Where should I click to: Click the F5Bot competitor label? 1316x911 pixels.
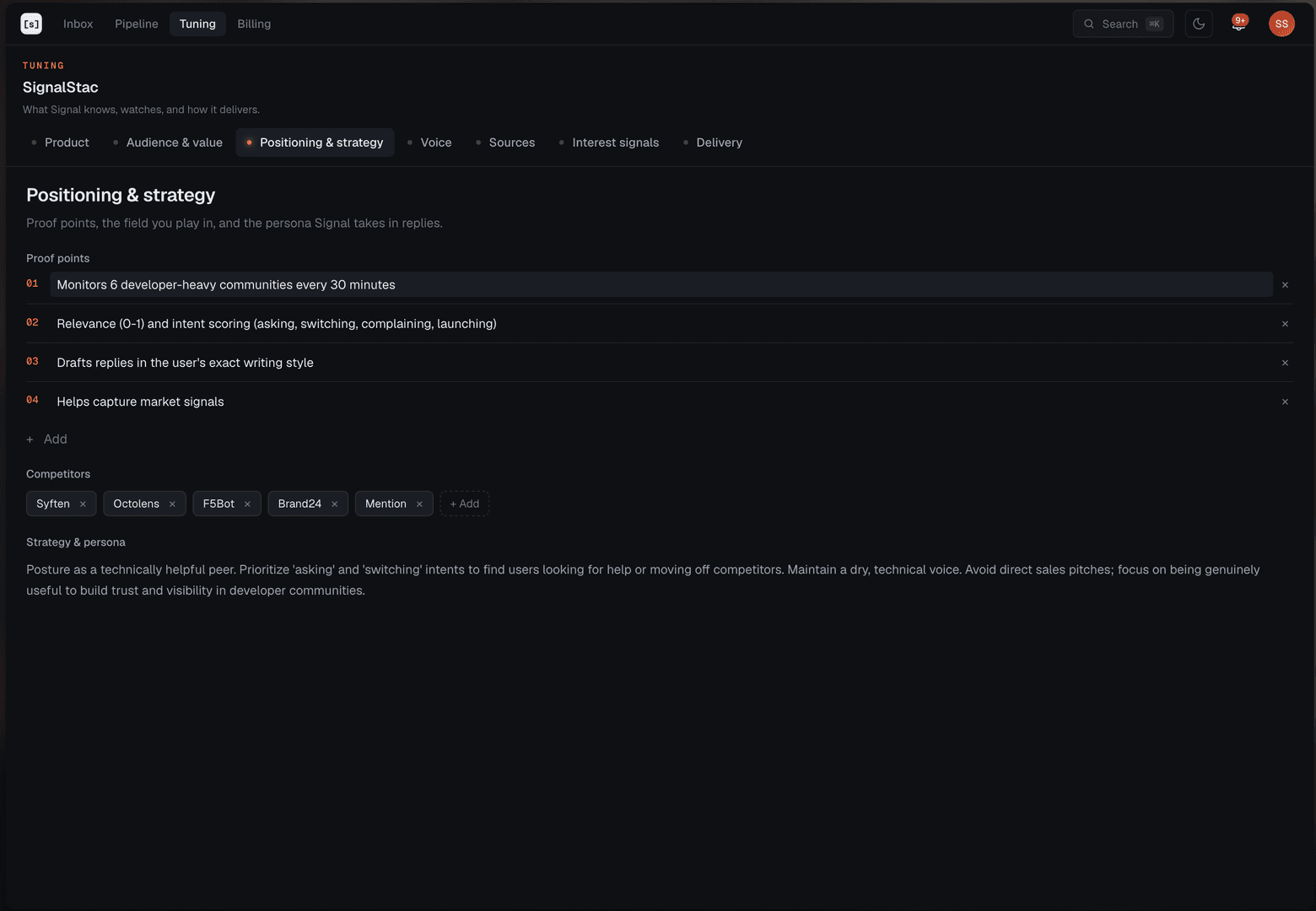[x=218, y=504]
